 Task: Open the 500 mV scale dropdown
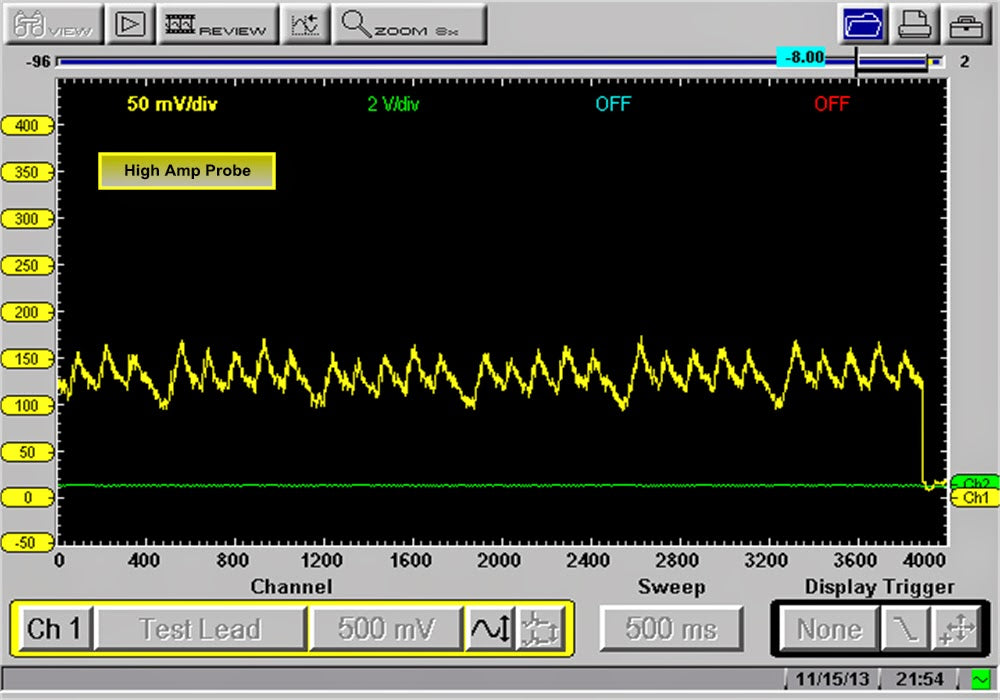[x=386, y=629]
